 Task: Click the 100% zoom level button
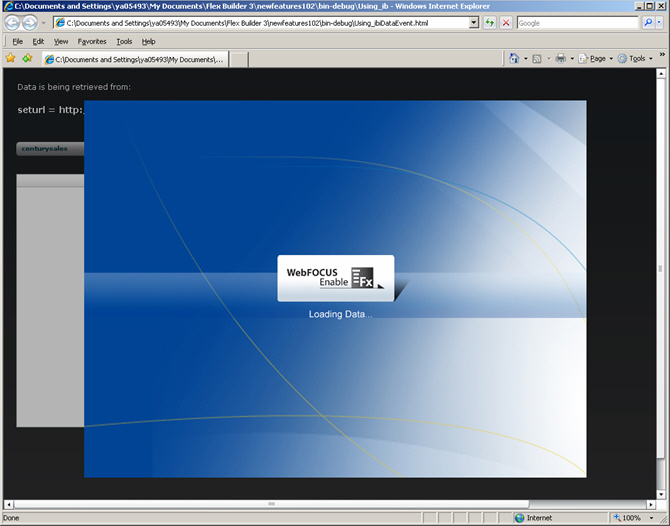point(627,518)
